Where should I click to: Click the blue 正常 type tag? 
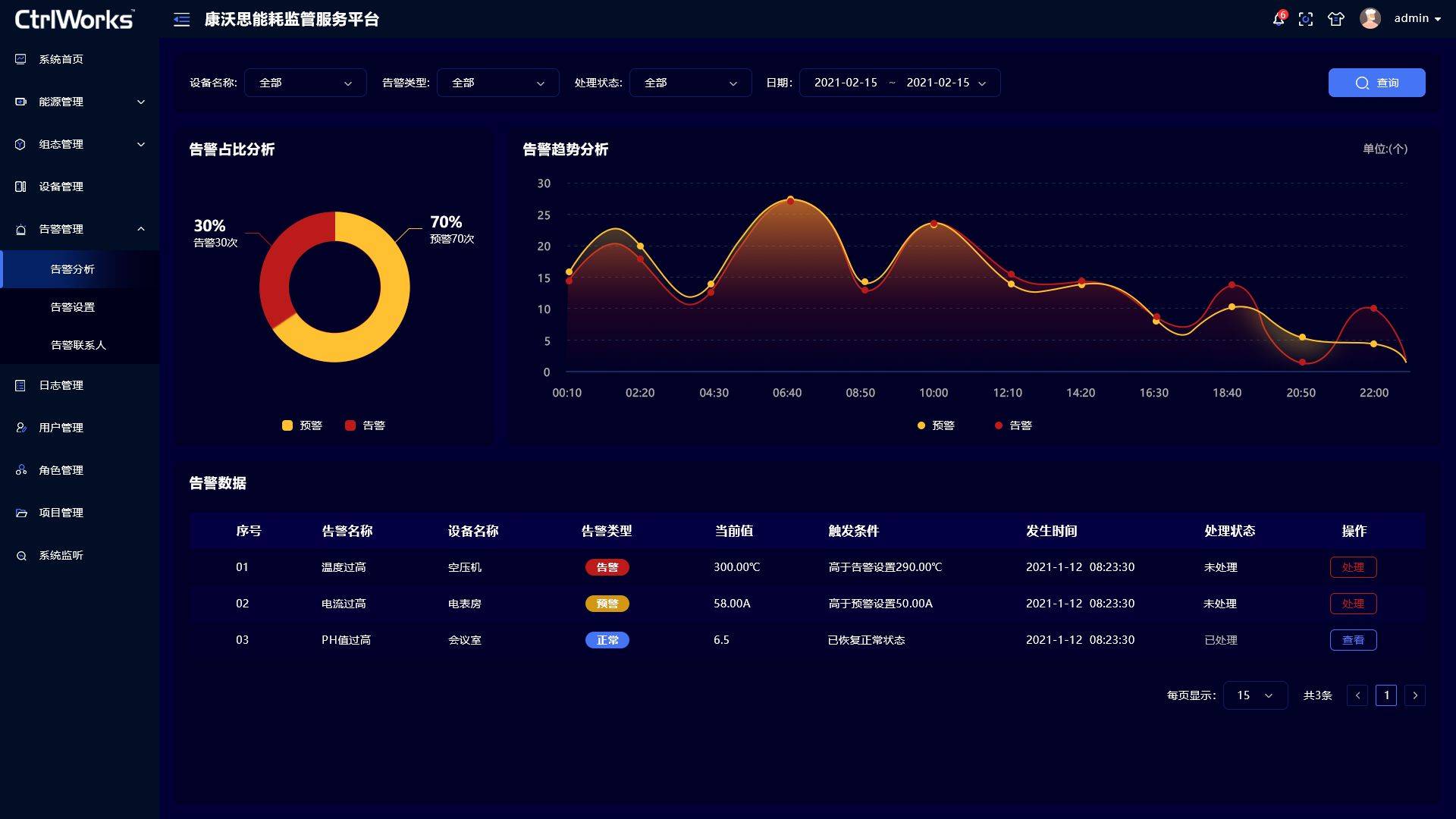tap(607, 640)
